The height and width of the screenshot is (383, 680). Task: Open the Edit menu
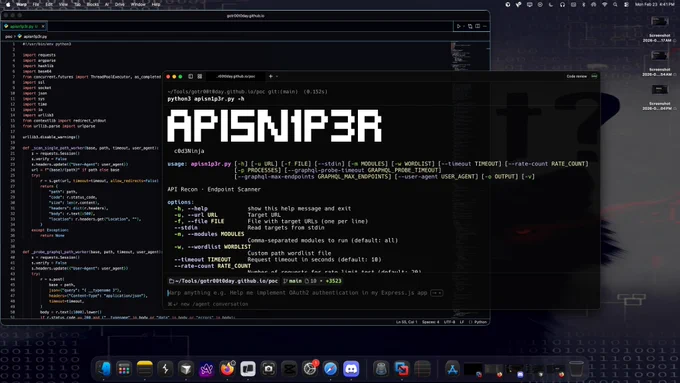click(49, 4)
